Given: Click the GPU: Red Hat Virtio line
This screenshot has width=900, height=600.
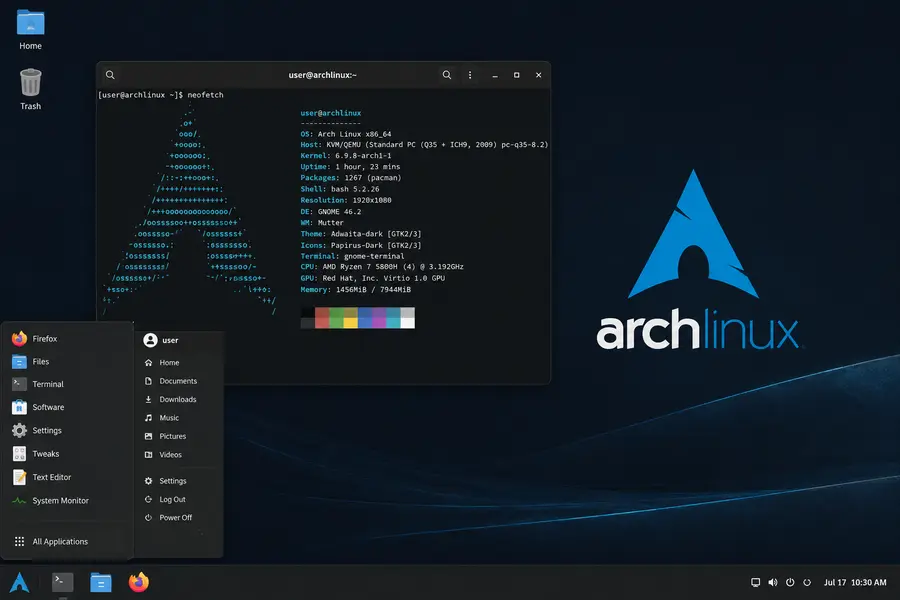Looking at the screenshot, I should click(373, 278).
